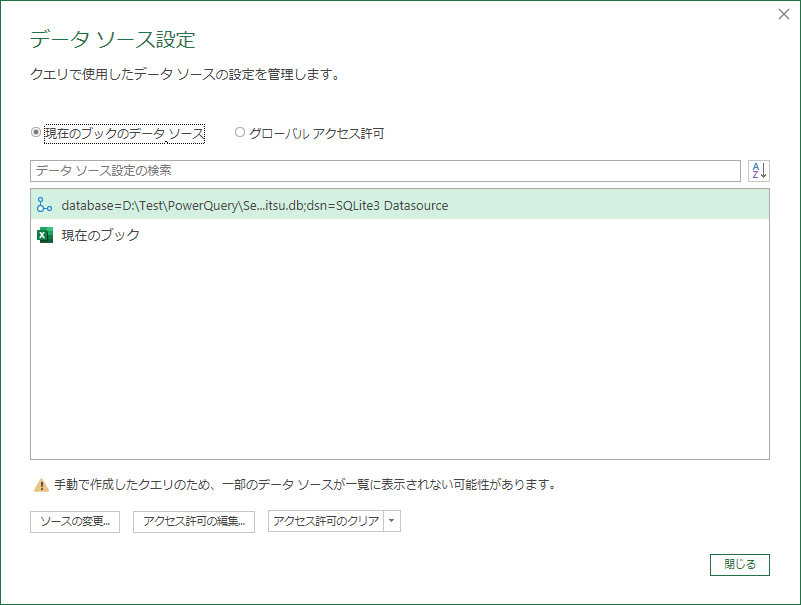Click the 閉じる button
This screenshot has height=605, width=801.
pyautogui.click(x=739, y=565)
